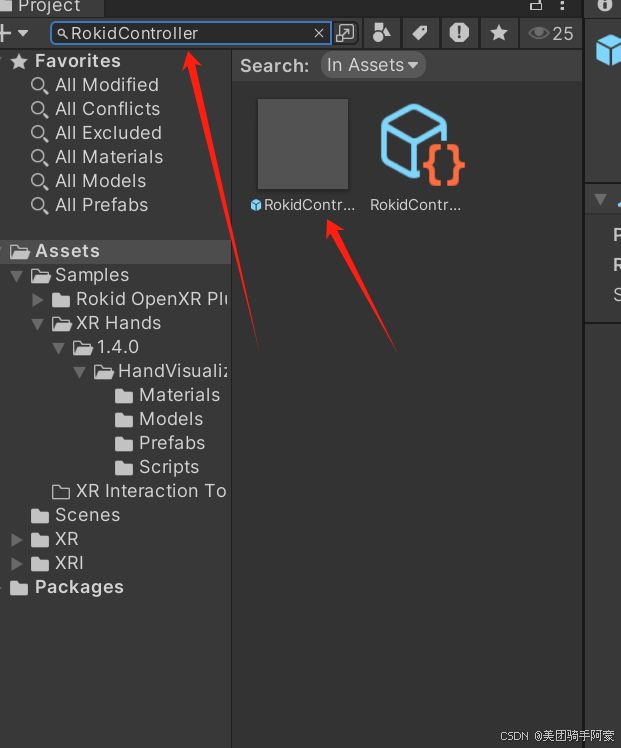Select All Modified saved search
This screenshot has width=621, height=748.
(107, 85)
